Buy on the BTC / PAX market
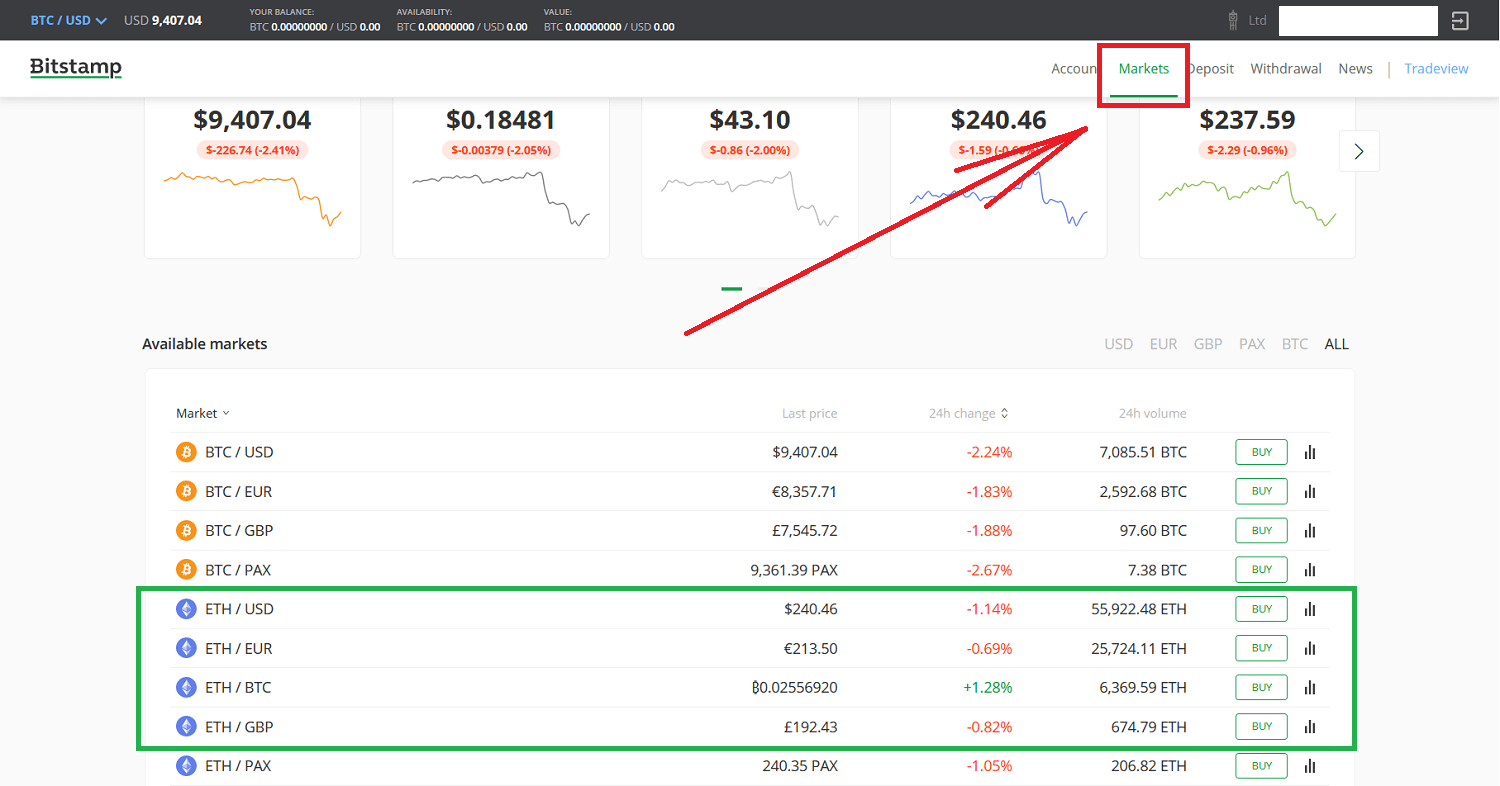 point(1262,570)
